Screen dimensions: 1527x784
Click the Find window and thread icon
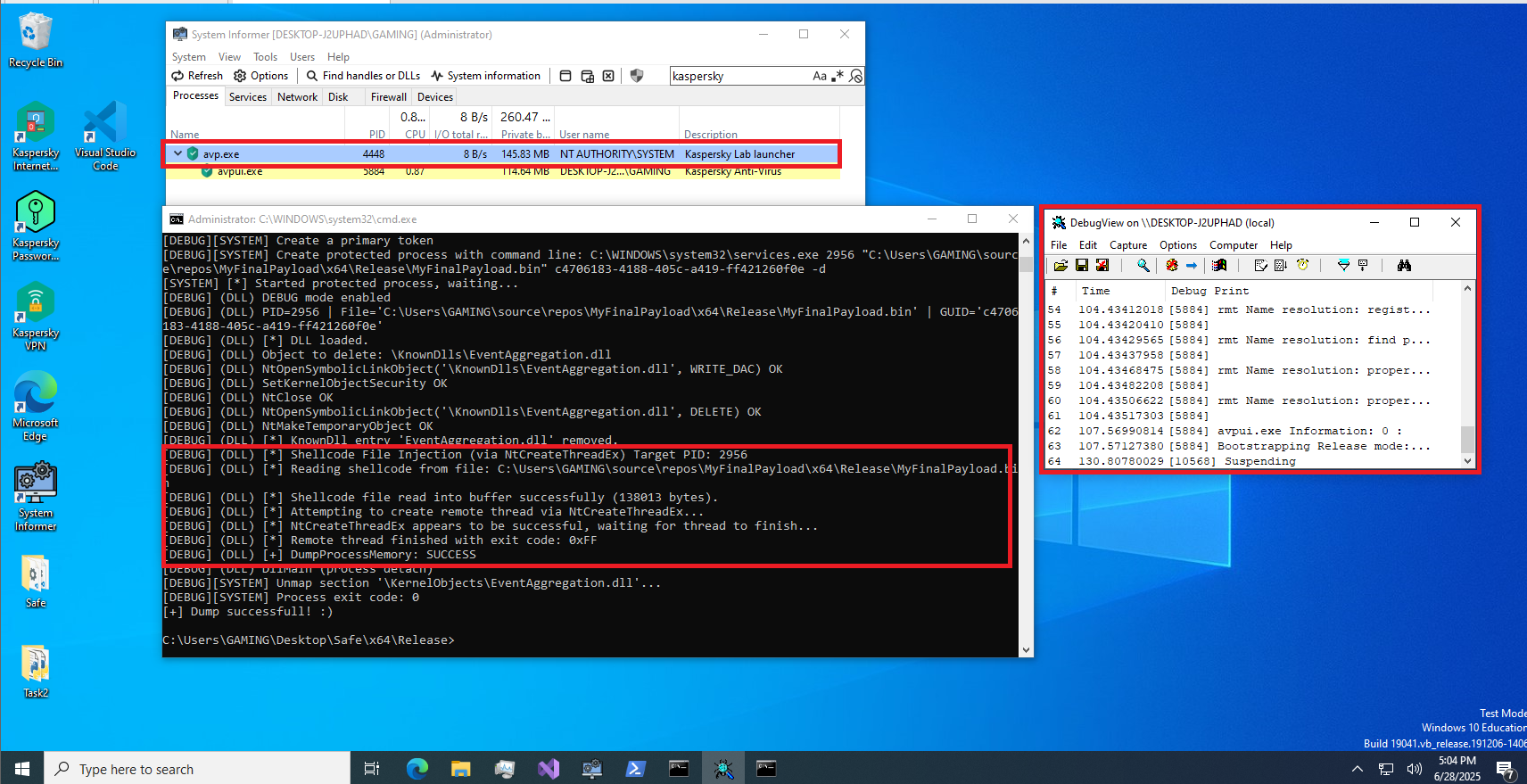coord(587,76)
